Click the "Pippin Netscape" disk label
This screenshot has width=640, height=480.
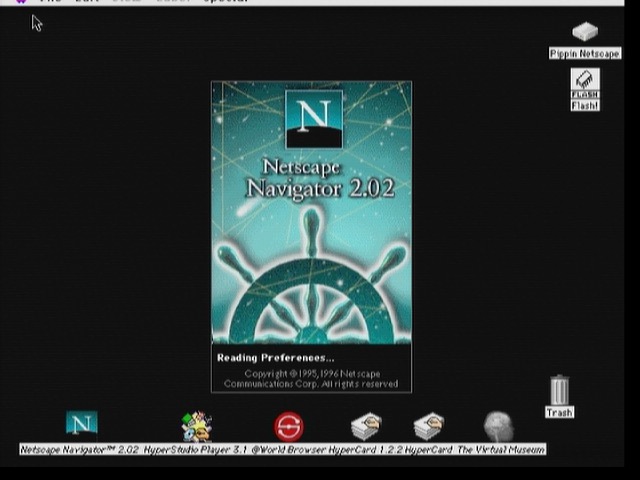585,53
